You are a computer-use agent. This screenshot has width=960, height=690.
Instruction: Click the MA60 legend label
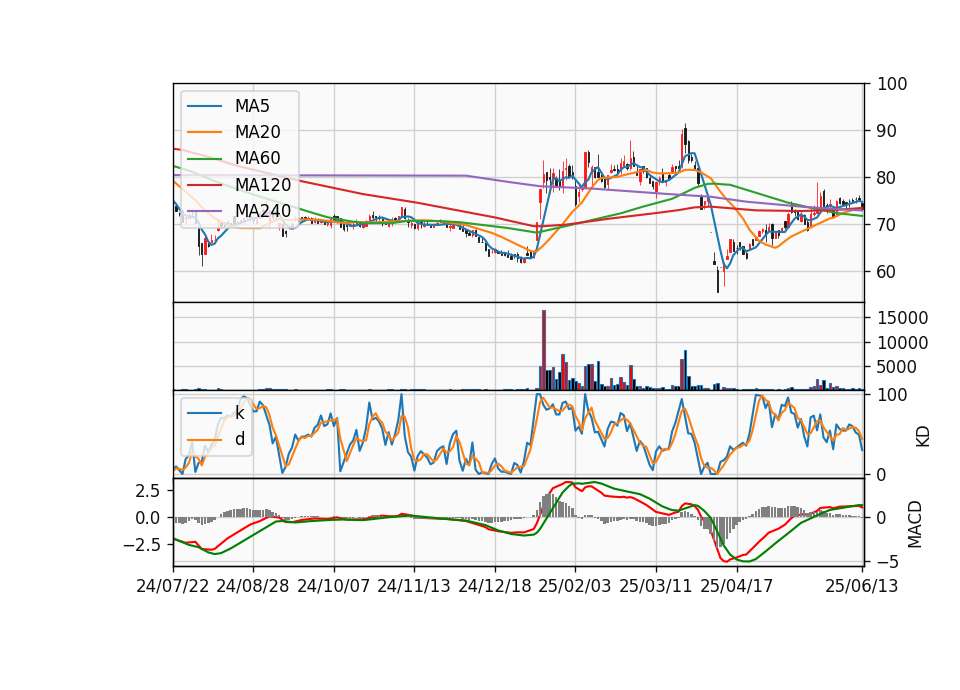[257, 159]
